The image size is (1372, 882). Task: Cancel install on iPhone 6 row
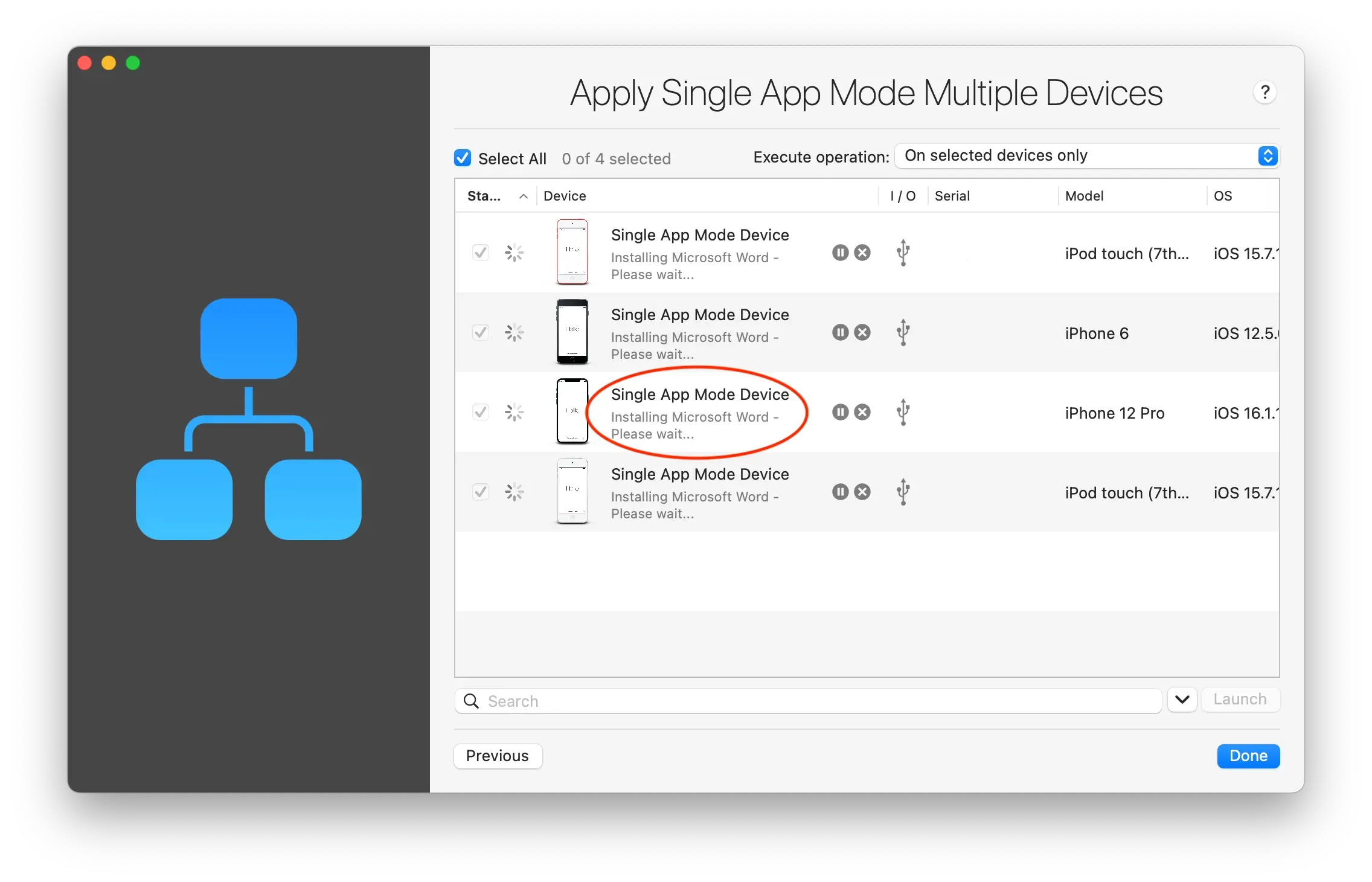point(862,332)
